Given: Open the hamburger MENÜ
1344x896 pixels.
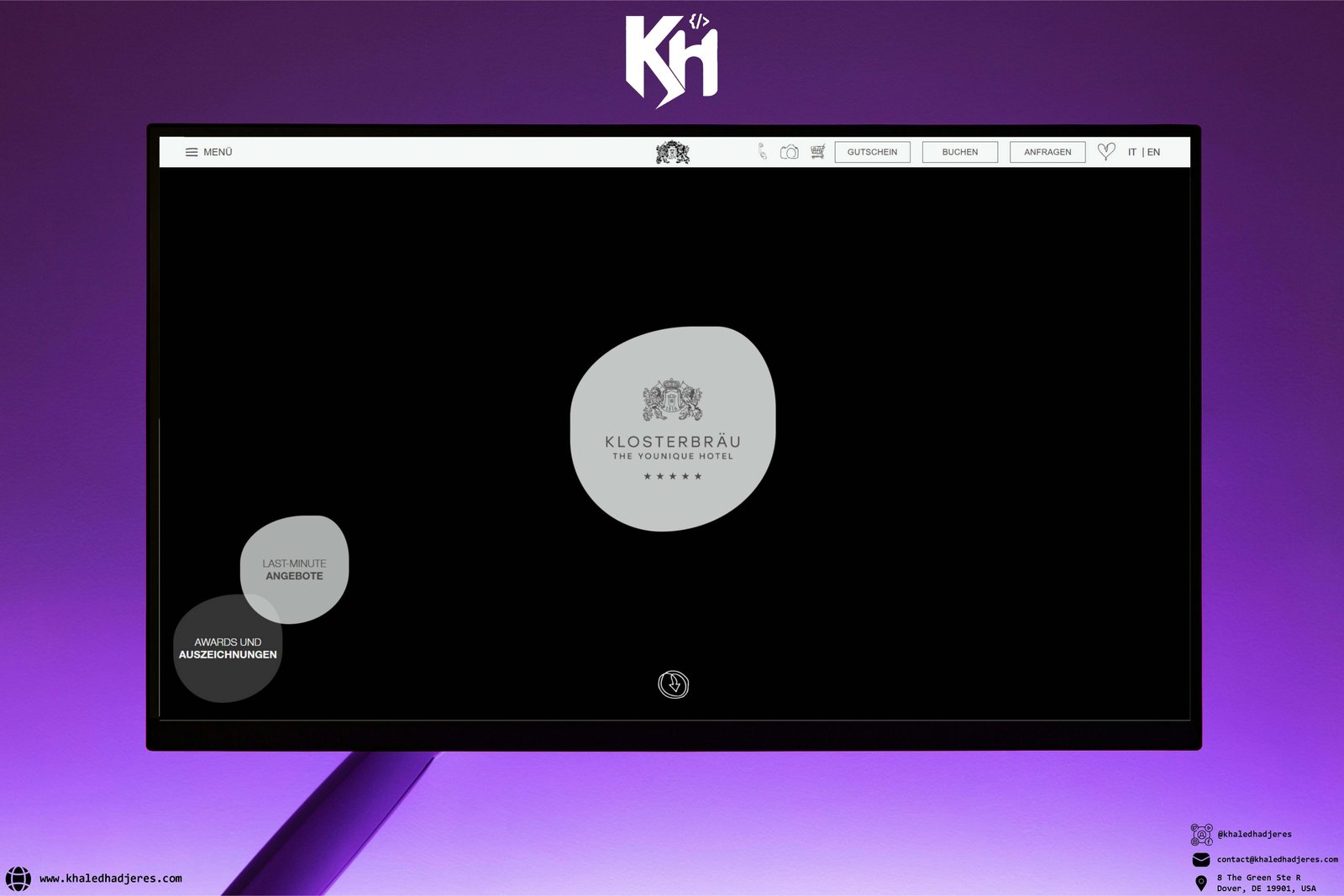Looking at the screenshot, I should point(208,152).
